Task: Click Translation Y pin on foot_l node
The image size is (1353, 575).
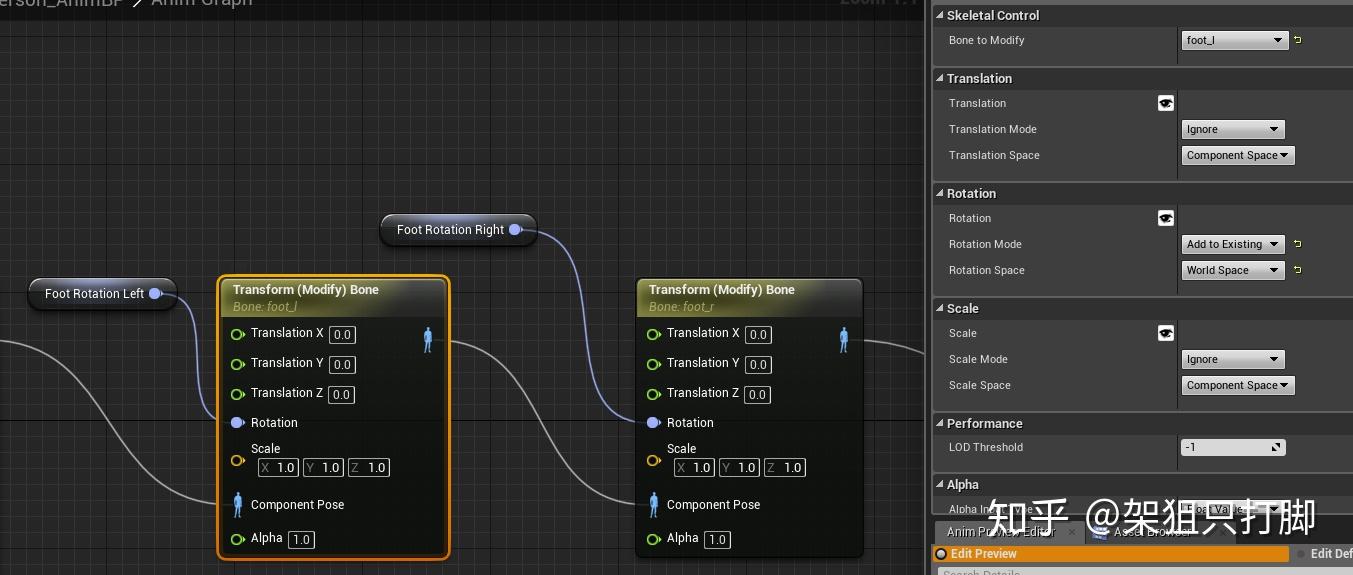Action: 237,364
